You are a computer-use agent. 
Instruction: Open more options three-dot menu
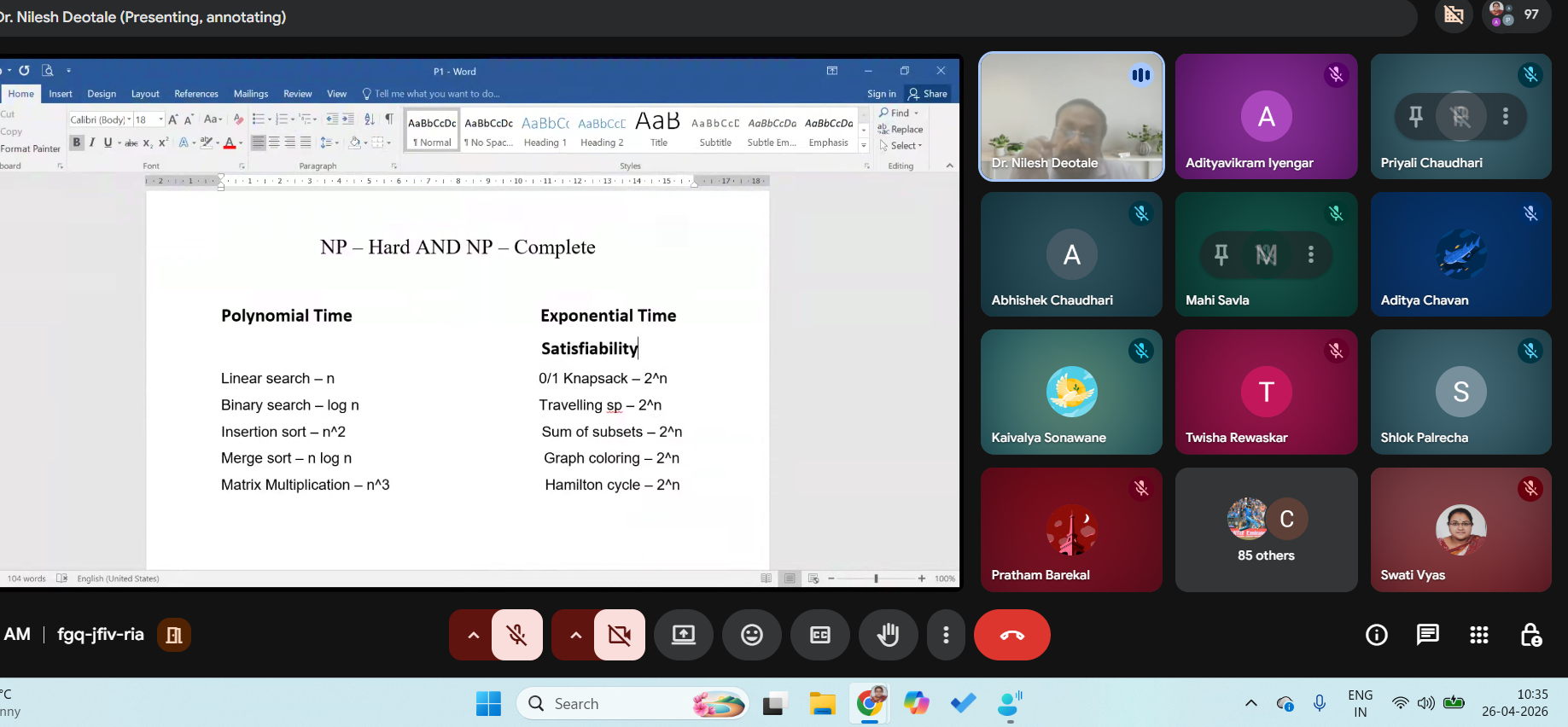(946, 635)
